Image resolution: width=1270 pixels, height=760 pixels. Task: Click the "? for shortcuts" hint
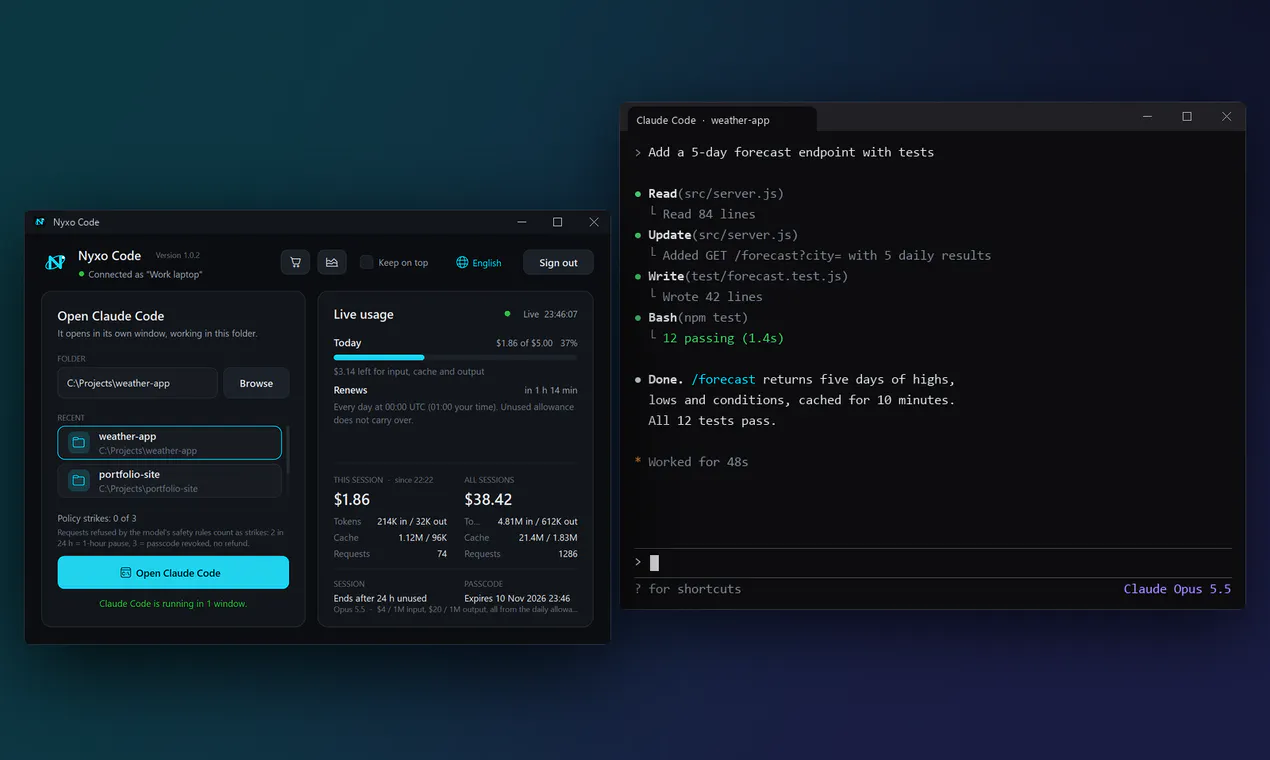[688, 589]
